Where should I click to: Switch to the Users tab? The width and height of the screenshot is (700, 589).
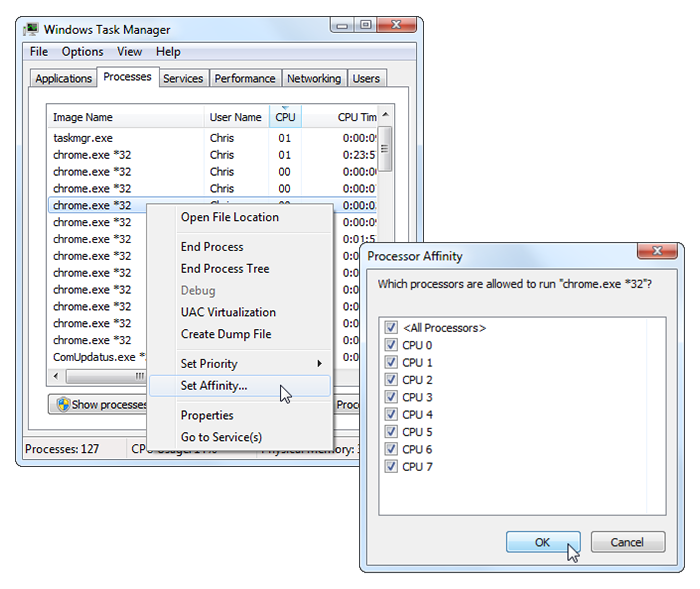(366, 79)
